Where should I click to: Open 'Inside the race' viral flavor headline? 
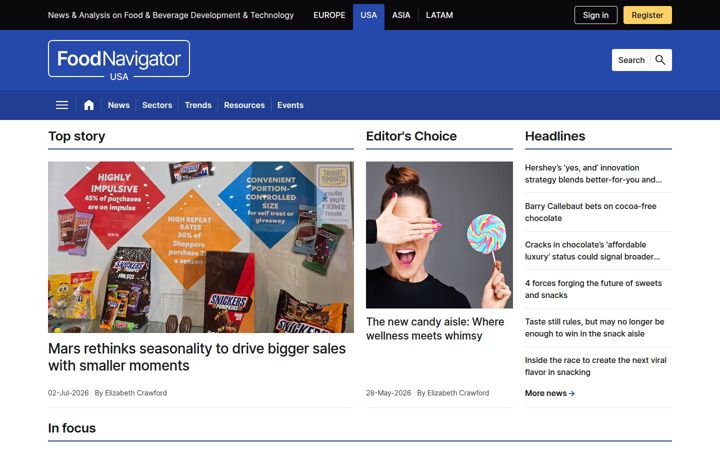(x=596, y=366)
